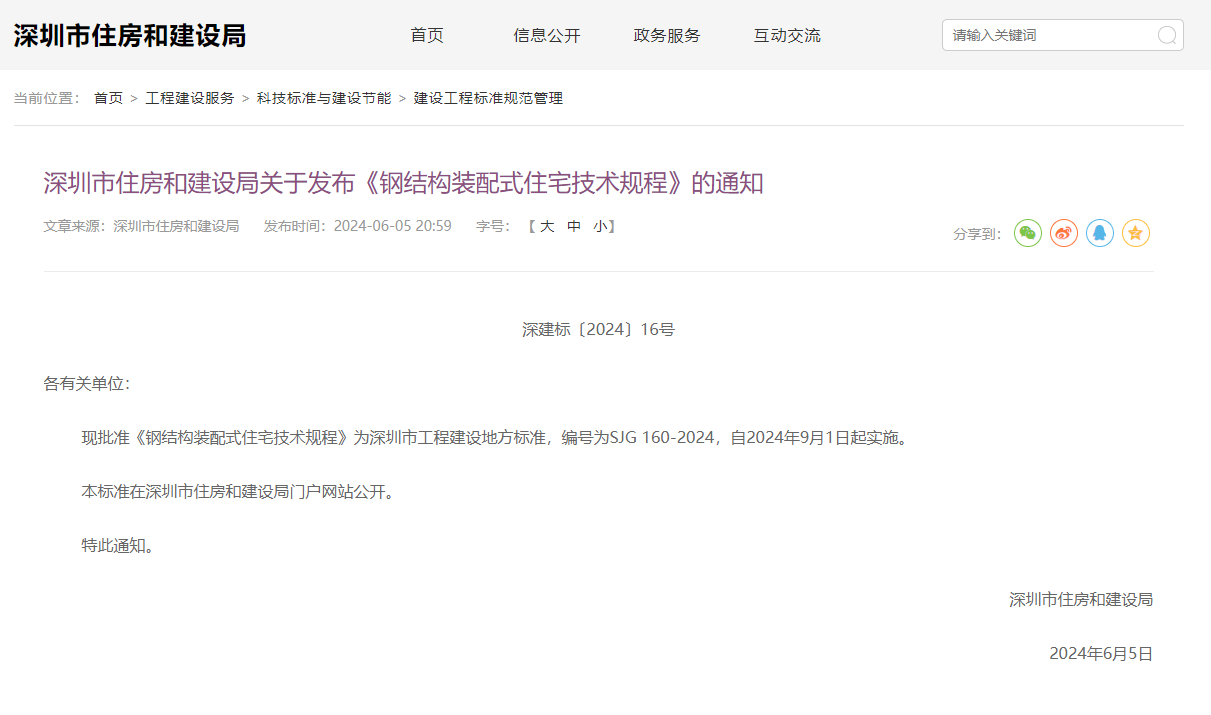
Task: Share the article to WeChat
Action: pyautogui.click(x=1028, y=233)
